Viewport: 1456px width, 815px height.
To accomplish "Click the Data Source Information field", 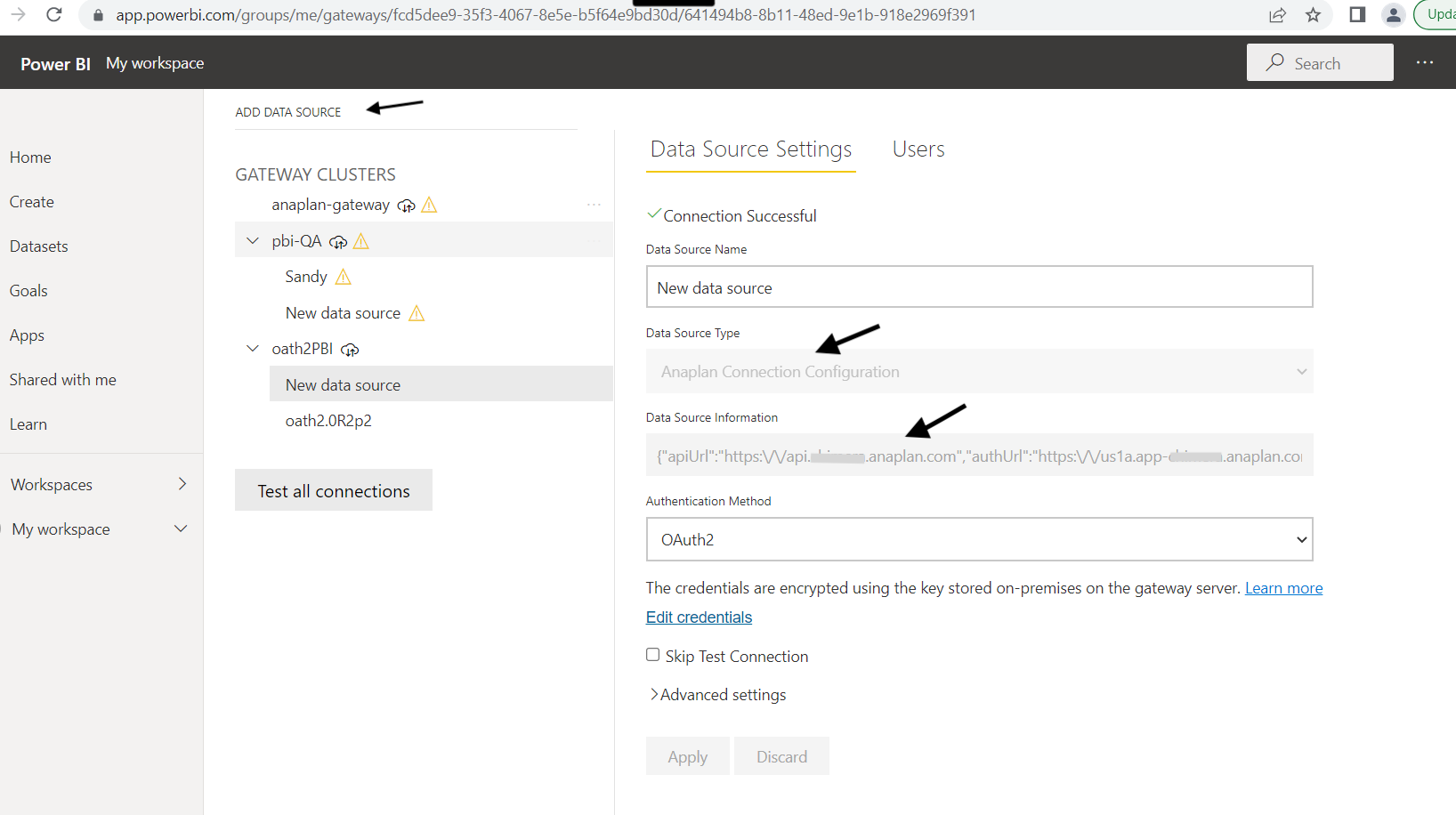I will point(979,456).
